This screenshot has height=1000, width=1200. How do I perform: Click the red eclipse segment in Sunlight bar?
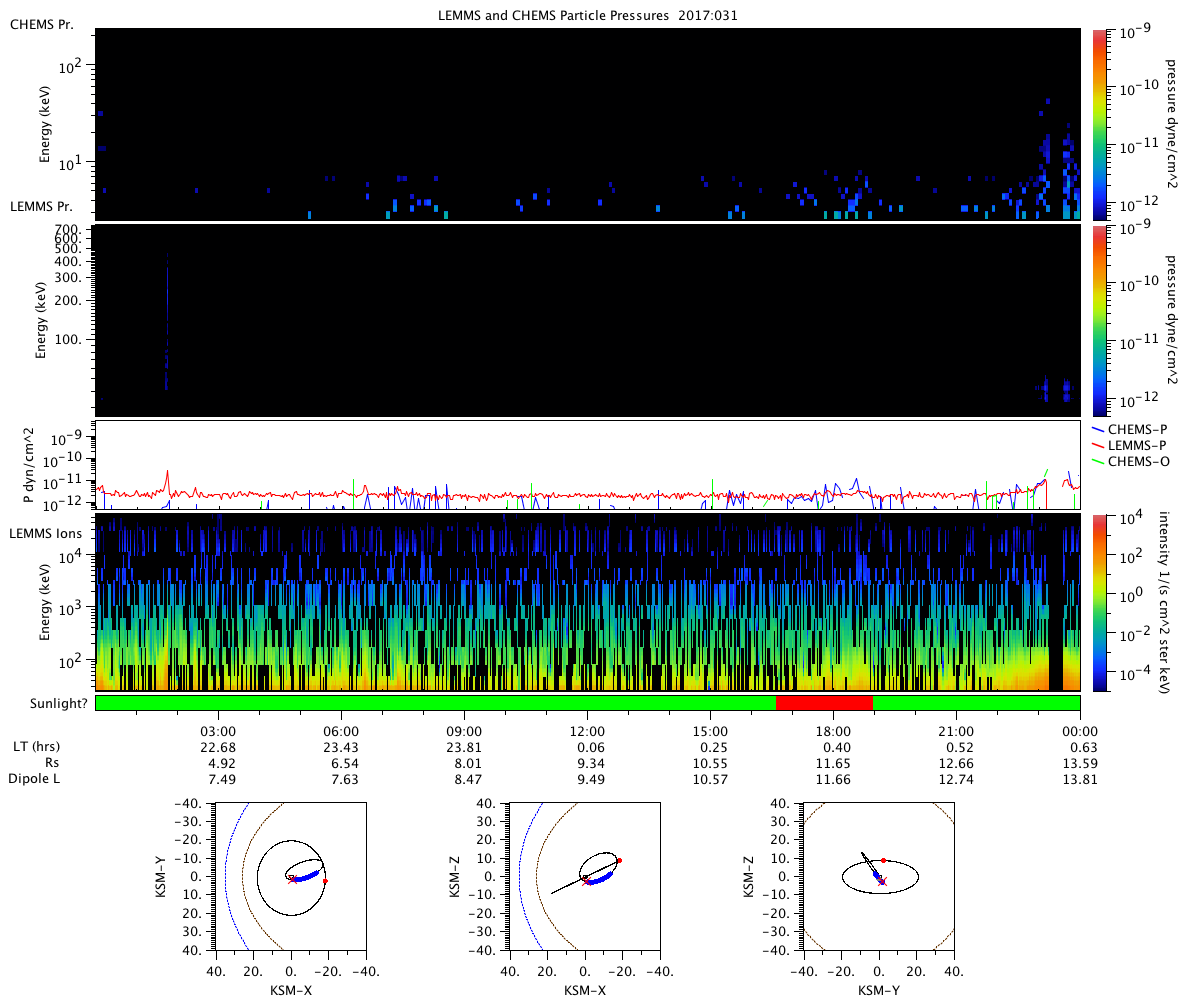point(825,702)
